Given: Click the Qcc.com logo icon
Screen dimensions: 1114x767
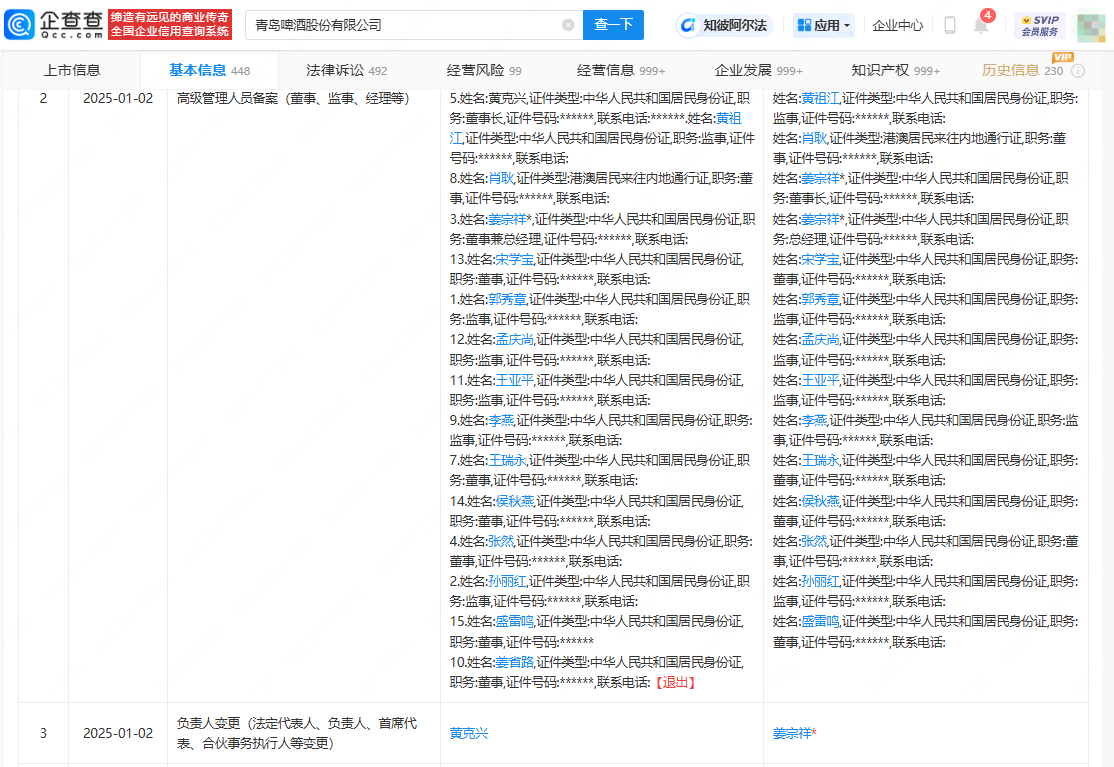Looking at the screenshot, I should click(x=19, y=25).
